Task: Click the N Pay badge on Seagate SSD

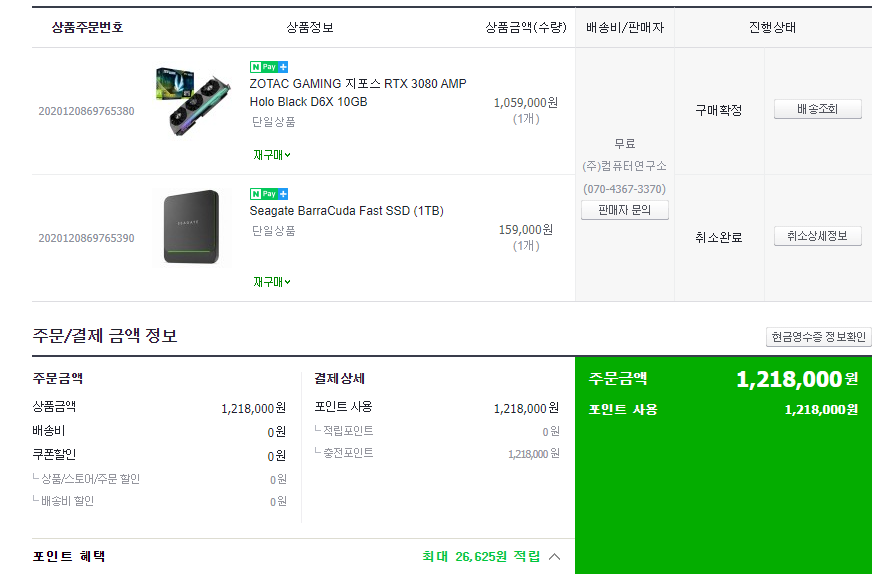Action: click(268, 194)
